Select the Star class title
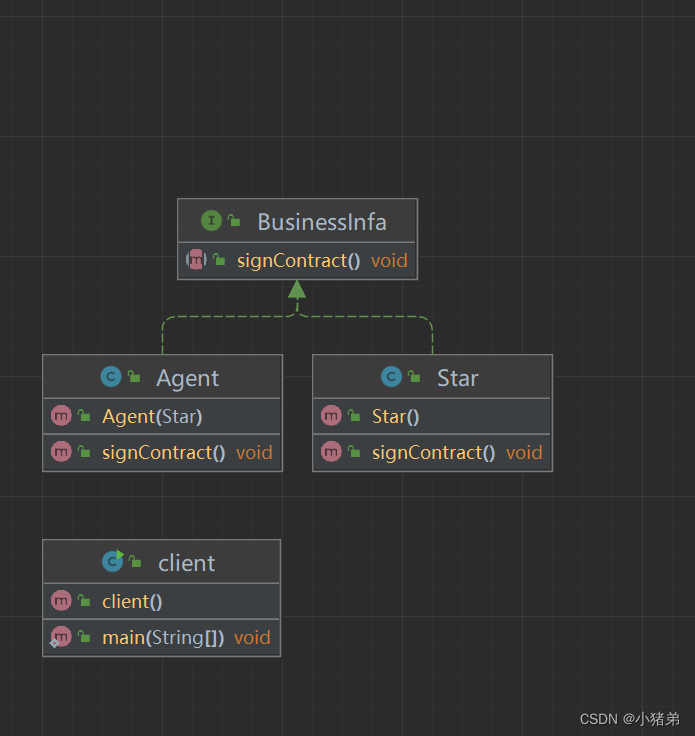 click(458, 378)
